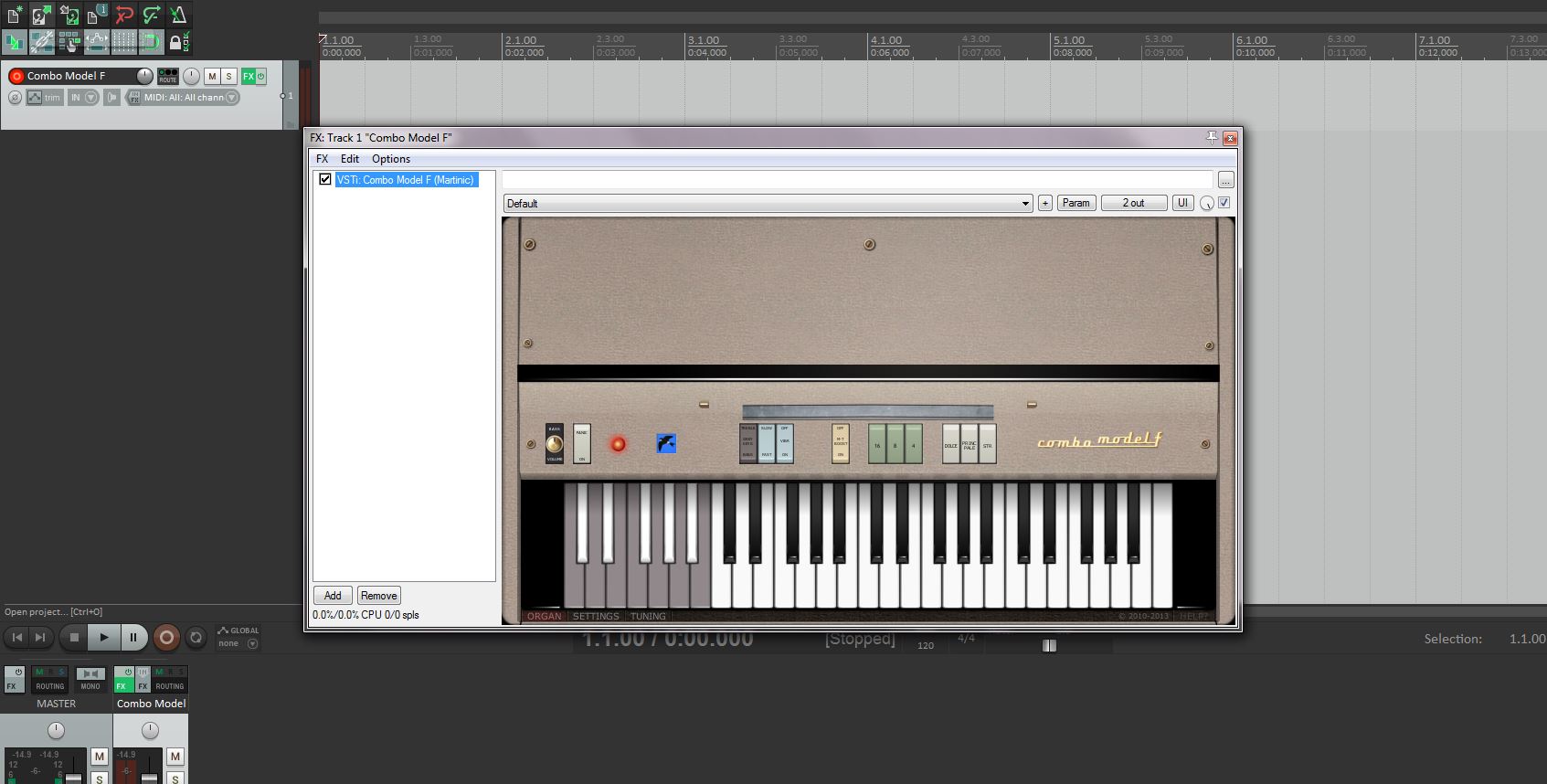Click the 2 out pin connector button
Image resolution: width=1547 pixels, height=784 pixels.
[1133, 203]
